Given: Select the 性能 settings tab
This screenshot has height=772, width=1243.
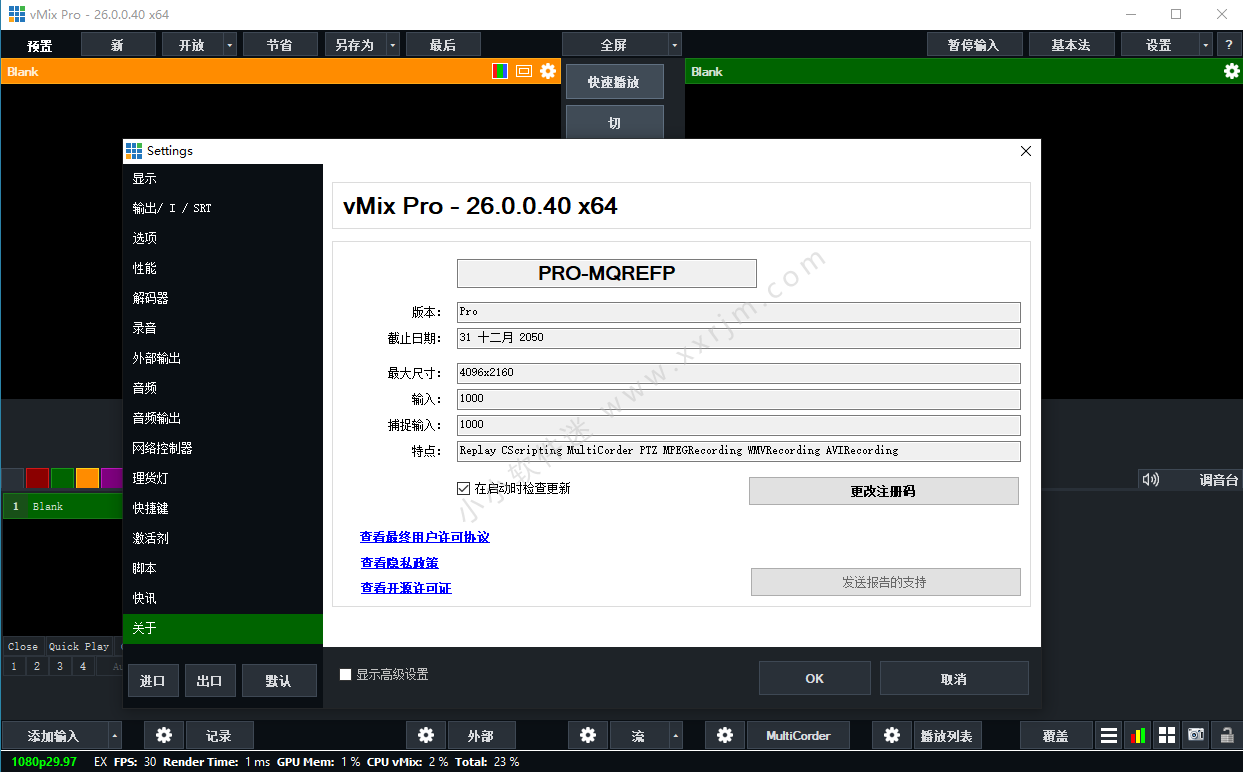Looking at the screenshot, I should (223, 268).
